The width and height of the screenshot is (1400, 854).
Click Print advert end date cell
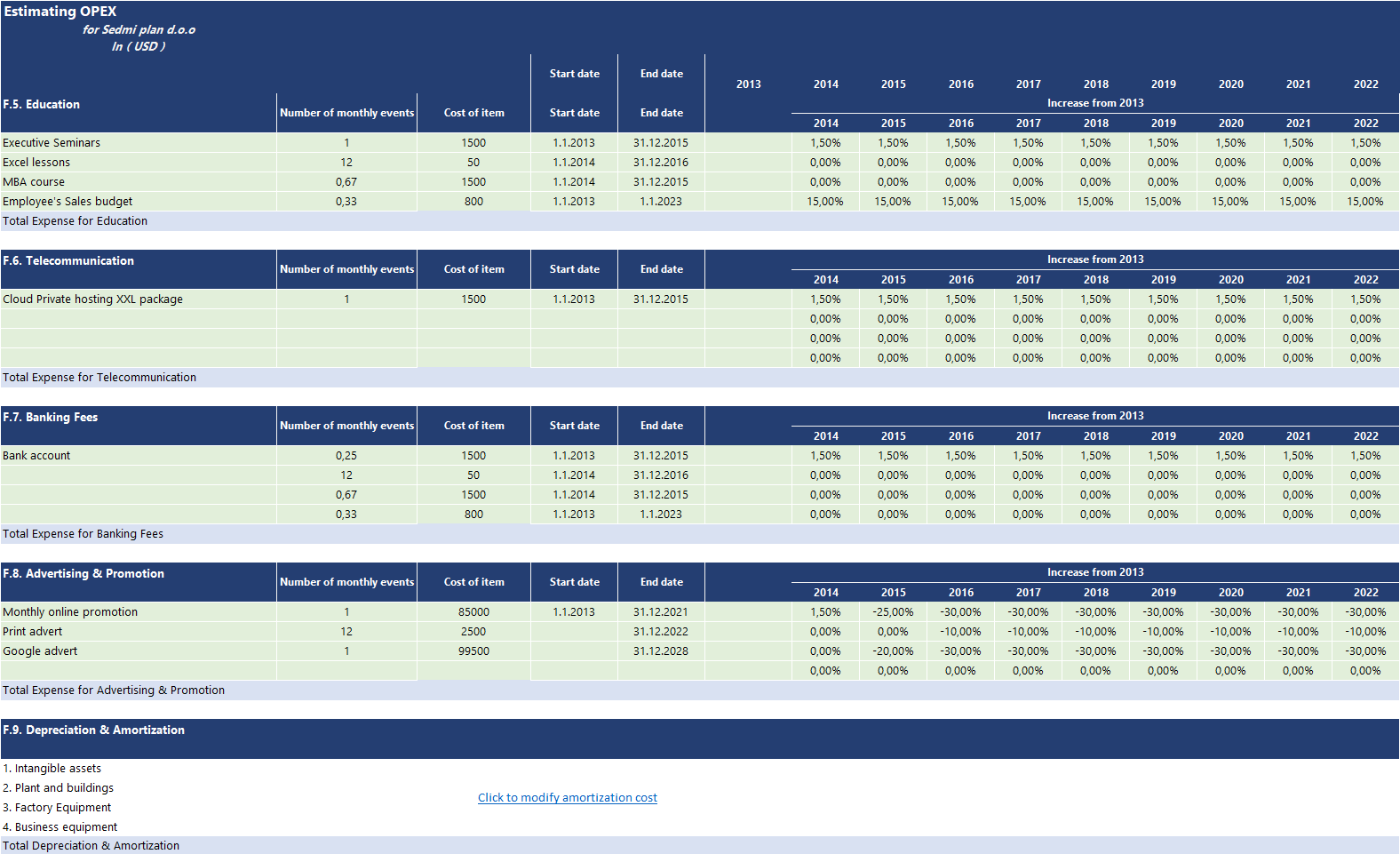(661, 632)
